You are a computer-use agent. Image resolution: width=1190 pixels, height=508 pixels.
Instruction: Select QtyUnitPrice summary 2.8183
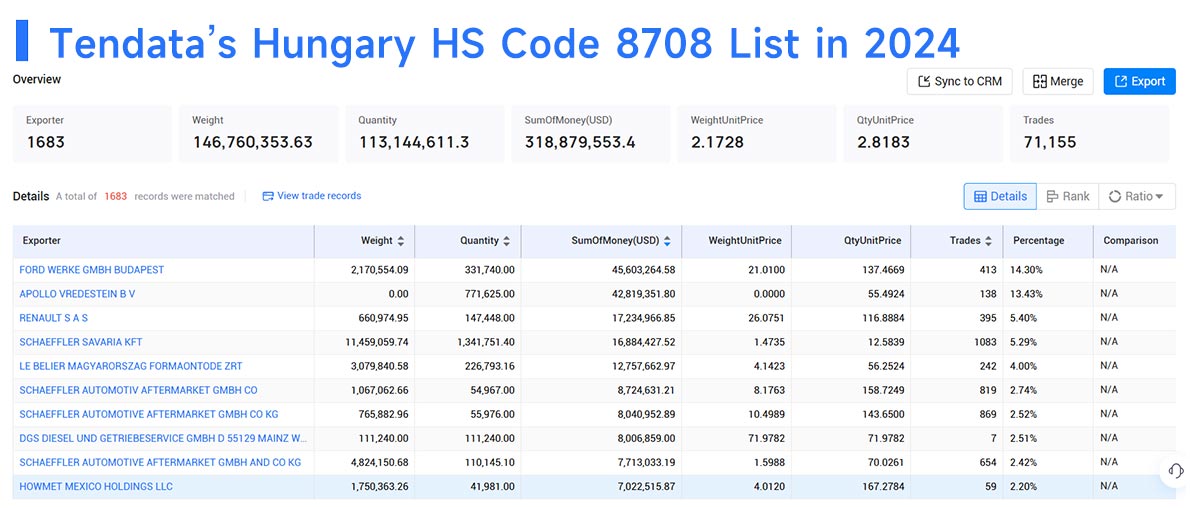924,134
